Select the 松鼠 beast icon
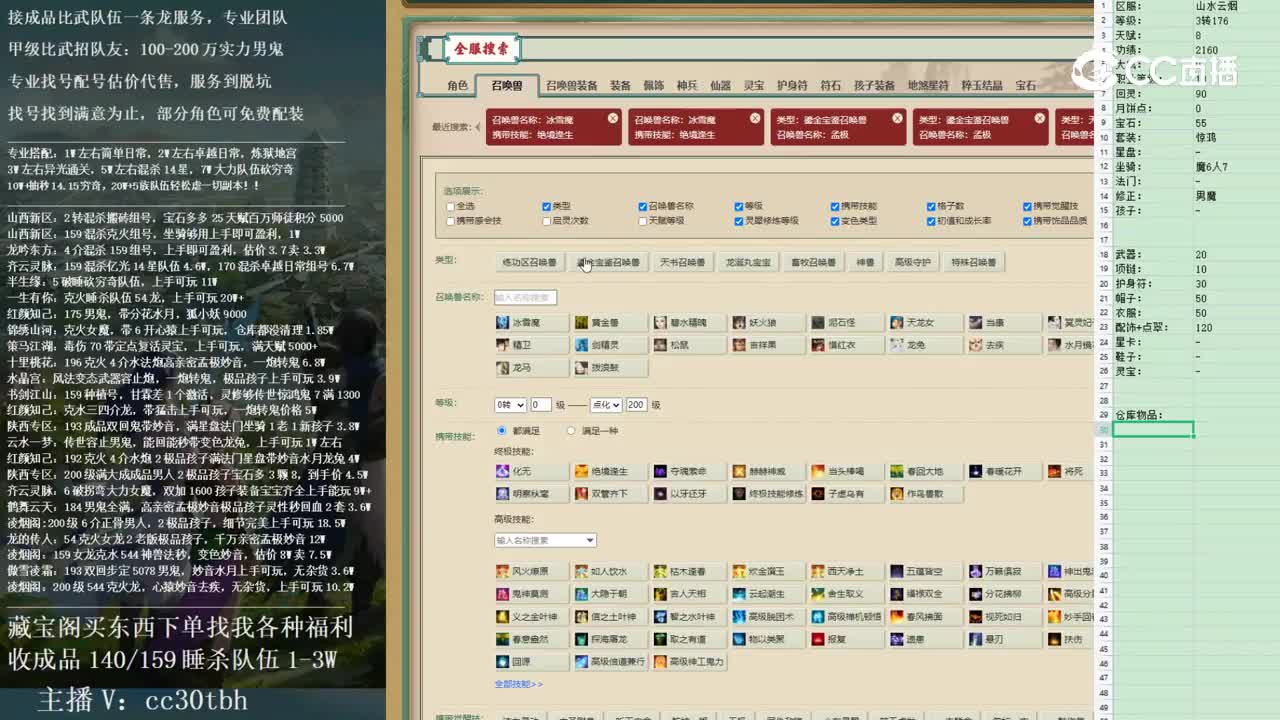 pos(688,345)
